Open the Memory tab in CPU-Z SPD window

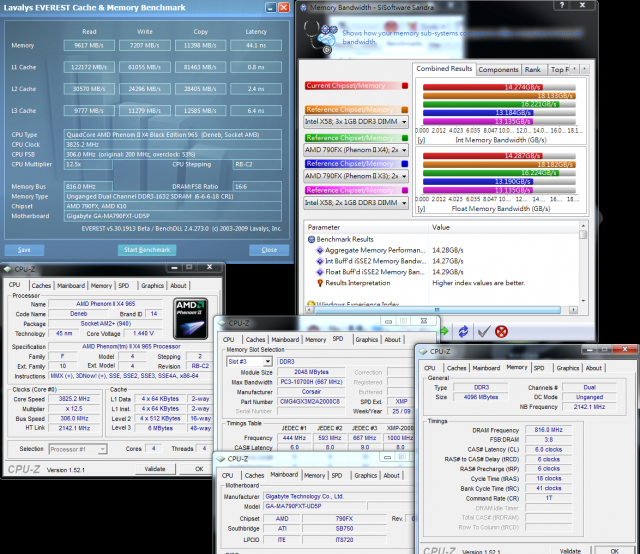[316, 339]
